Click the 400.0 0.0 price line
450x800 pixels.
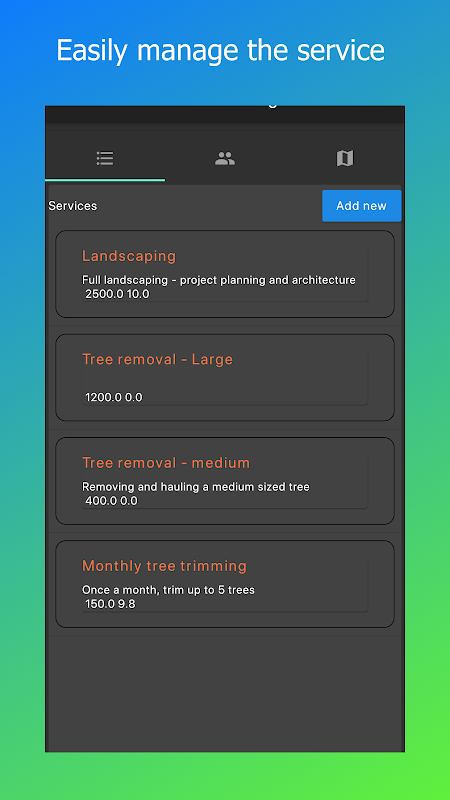111,501
